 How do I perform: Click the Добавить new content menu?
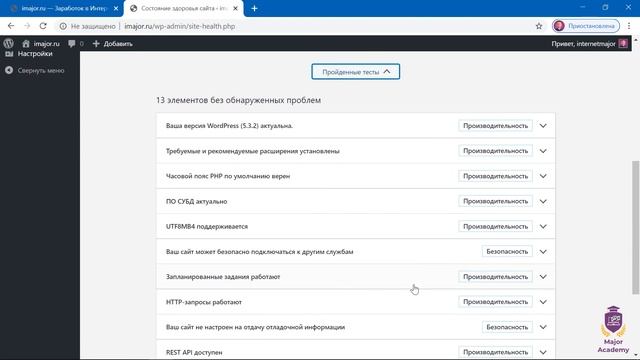click(113, 44)
